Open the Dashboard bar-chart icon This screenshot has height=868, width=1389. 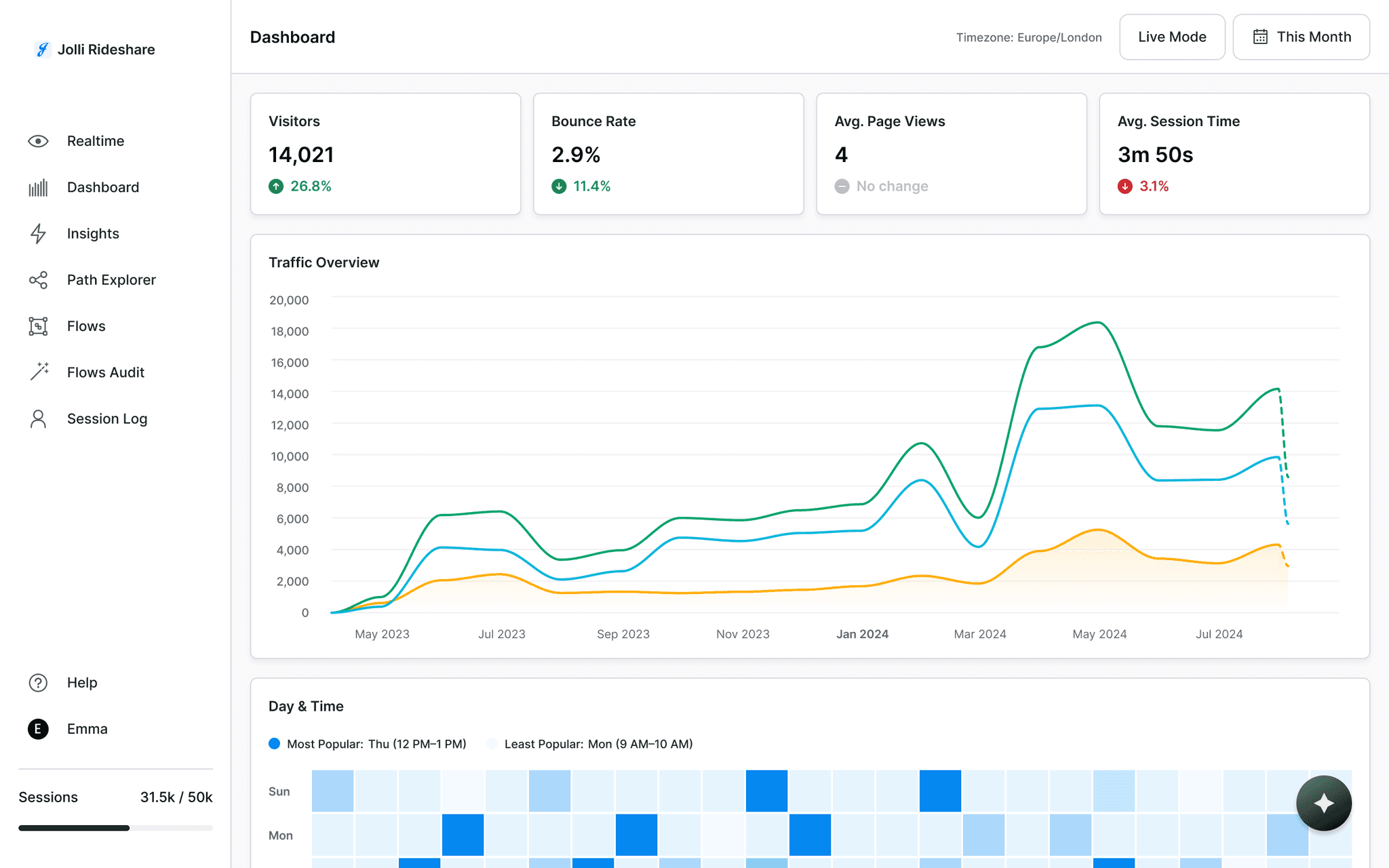coord(39,187)
